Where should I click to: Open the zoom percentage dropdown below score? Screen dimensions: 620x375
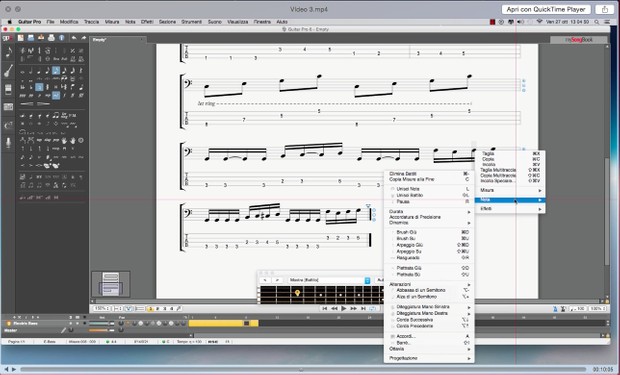click(x=102, y=309)
